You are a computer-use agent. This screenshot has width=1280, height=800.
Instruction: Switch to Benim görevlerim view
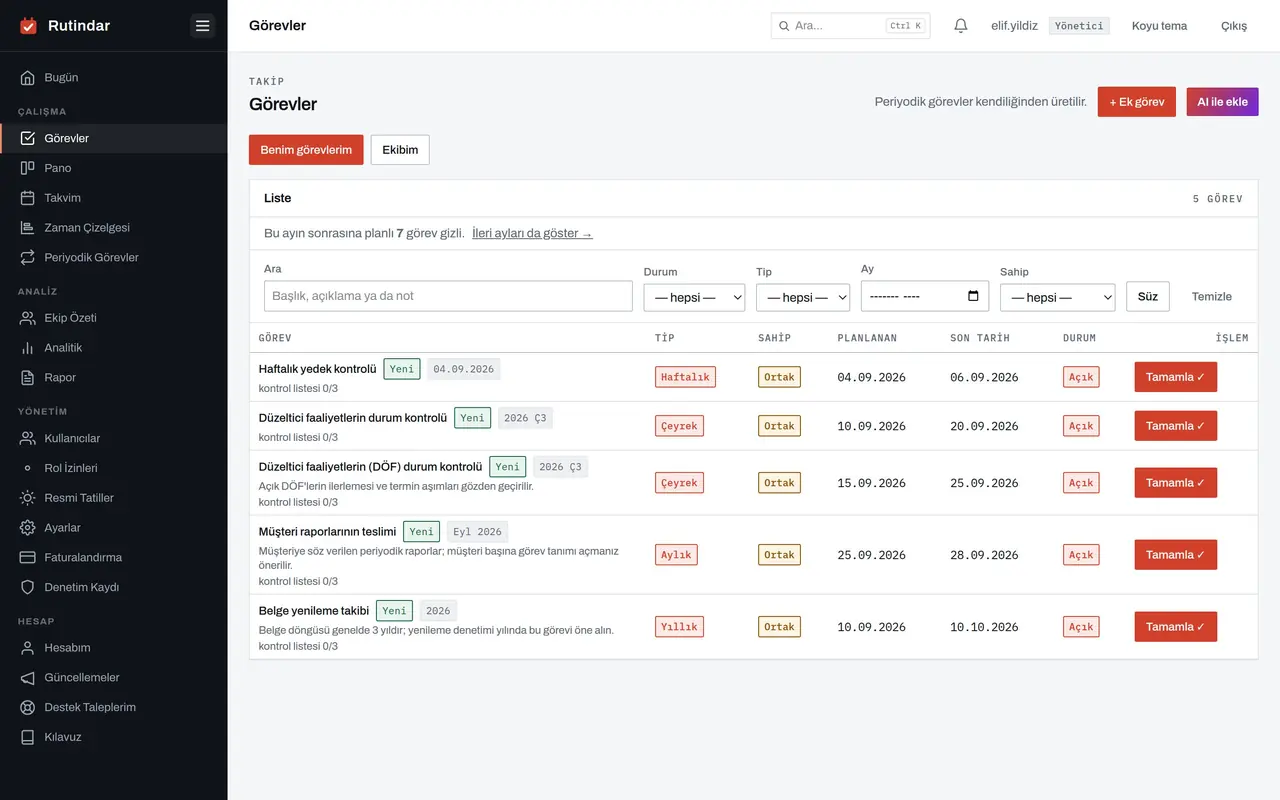tap(306, 150)
